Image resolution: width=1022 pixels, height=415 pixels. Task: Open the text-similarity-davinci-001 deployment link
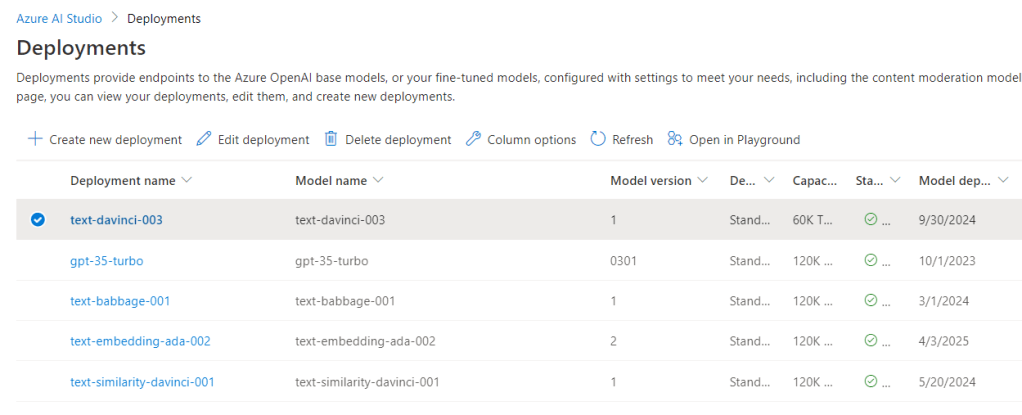[142, 381]
